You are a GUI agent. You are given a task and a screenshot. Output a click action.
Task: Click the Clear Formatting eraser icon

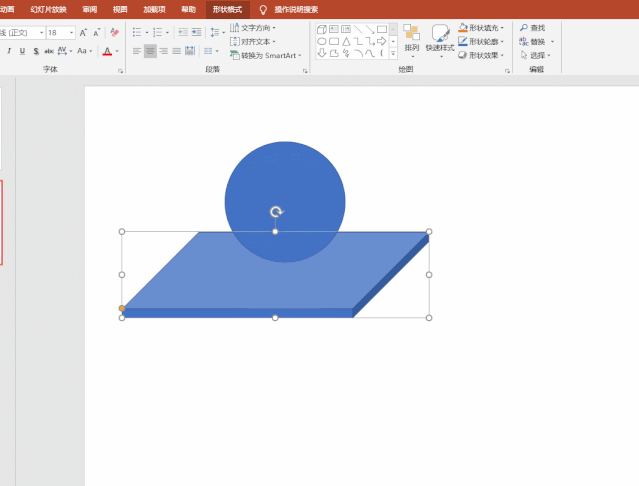pyautogui.click(x=114, y=33)
